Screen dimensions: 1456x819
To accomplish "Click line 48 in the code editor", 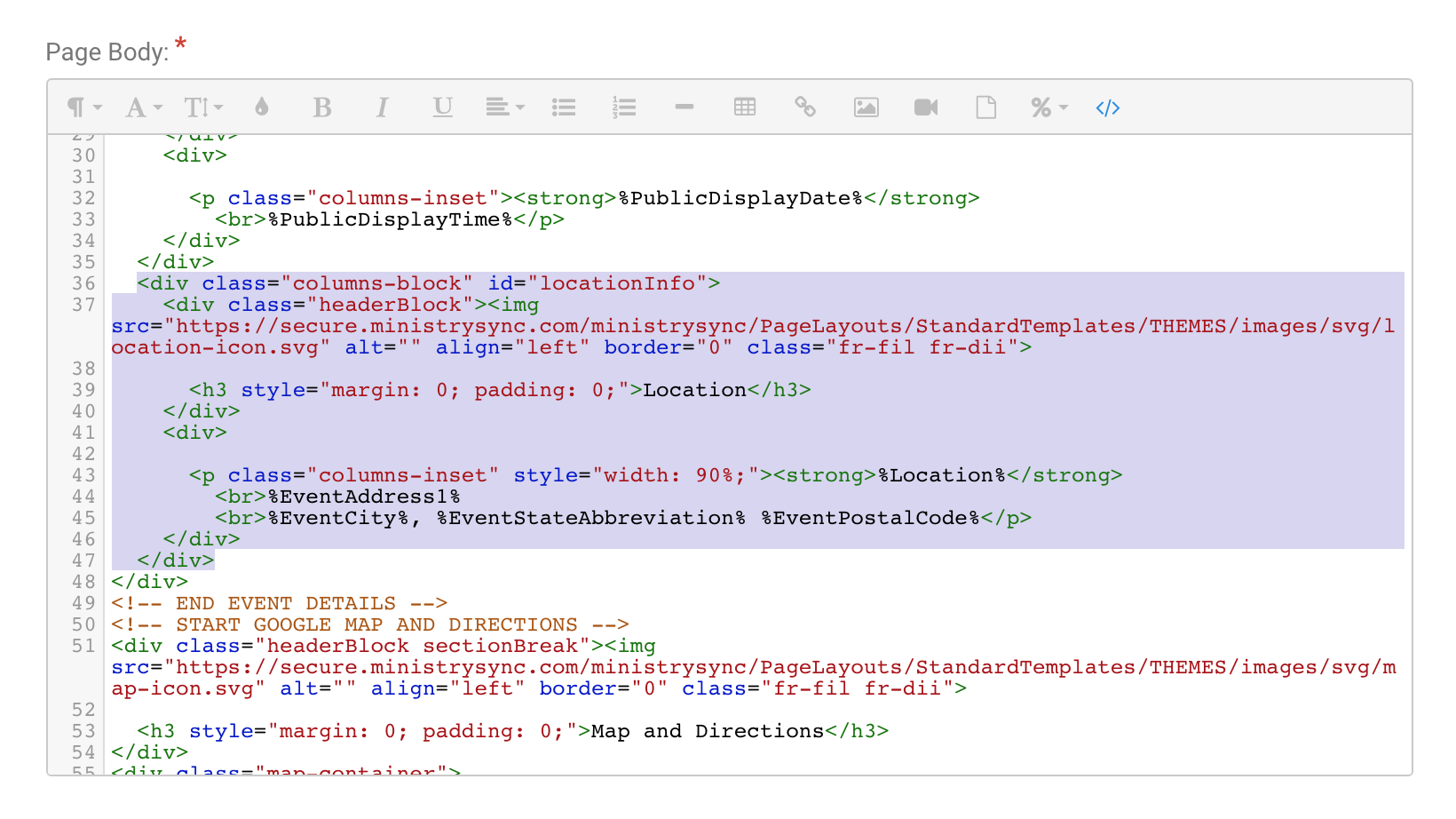I will pos(149,582).
